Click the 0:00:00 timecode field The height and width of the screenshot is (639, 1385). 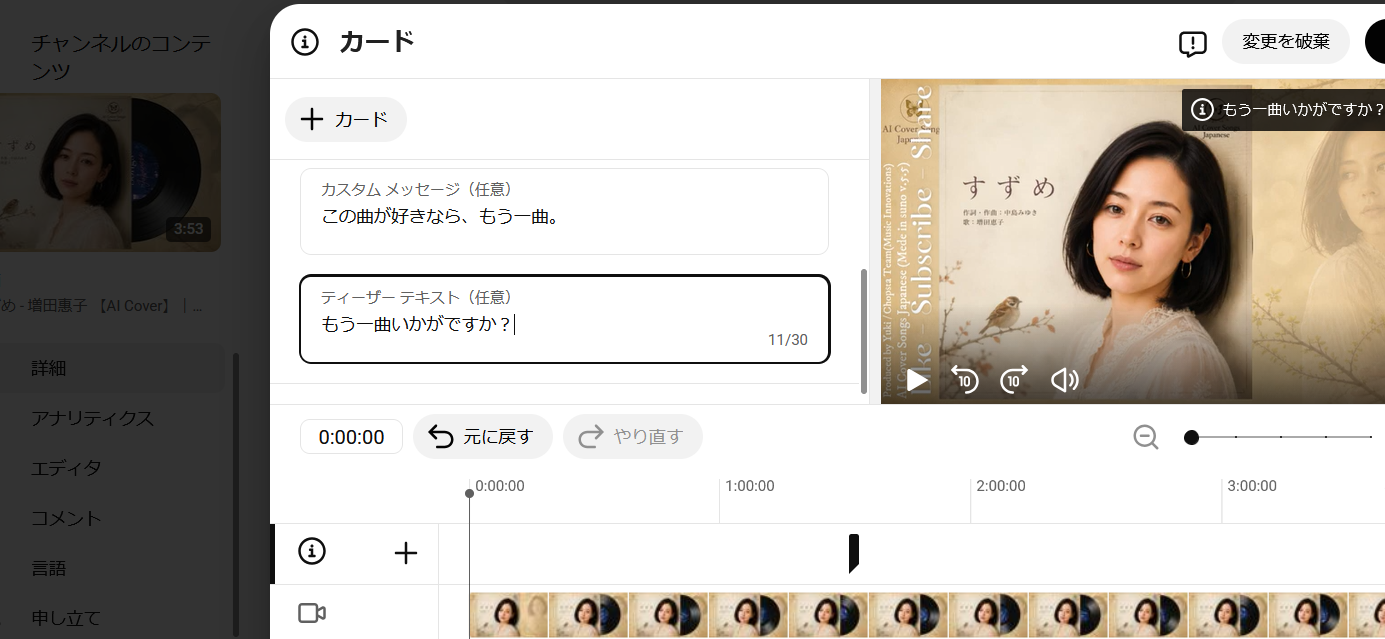click(x=351, y=437)
